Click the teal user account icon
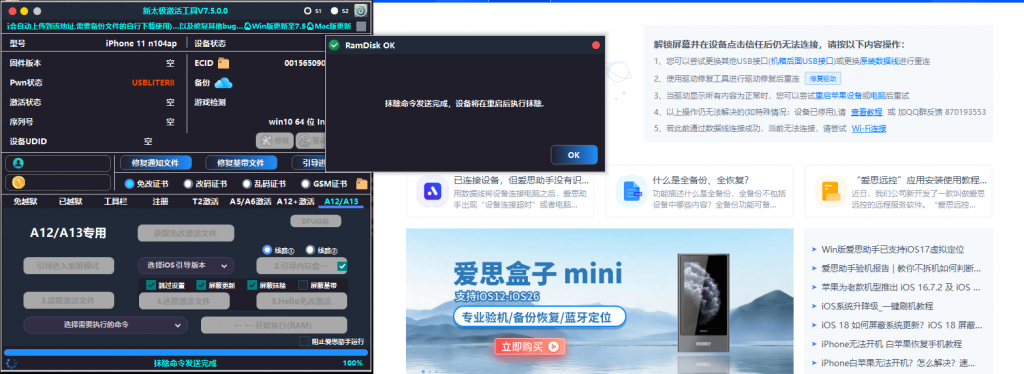The width and height of the screenshot is (1024, 374). 18,163
